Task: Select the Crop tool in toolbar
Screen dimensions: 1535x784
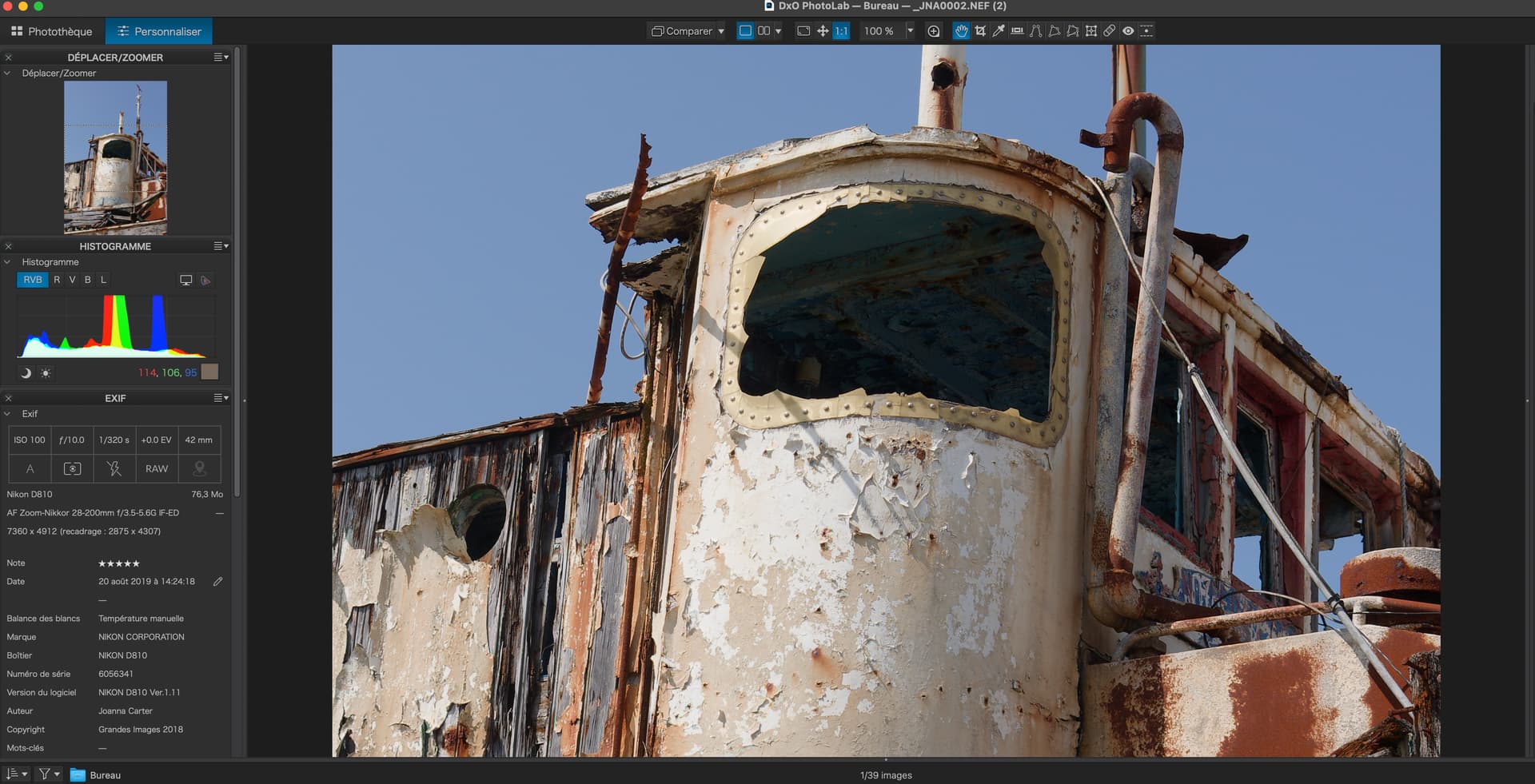Action: pos(980,31)
